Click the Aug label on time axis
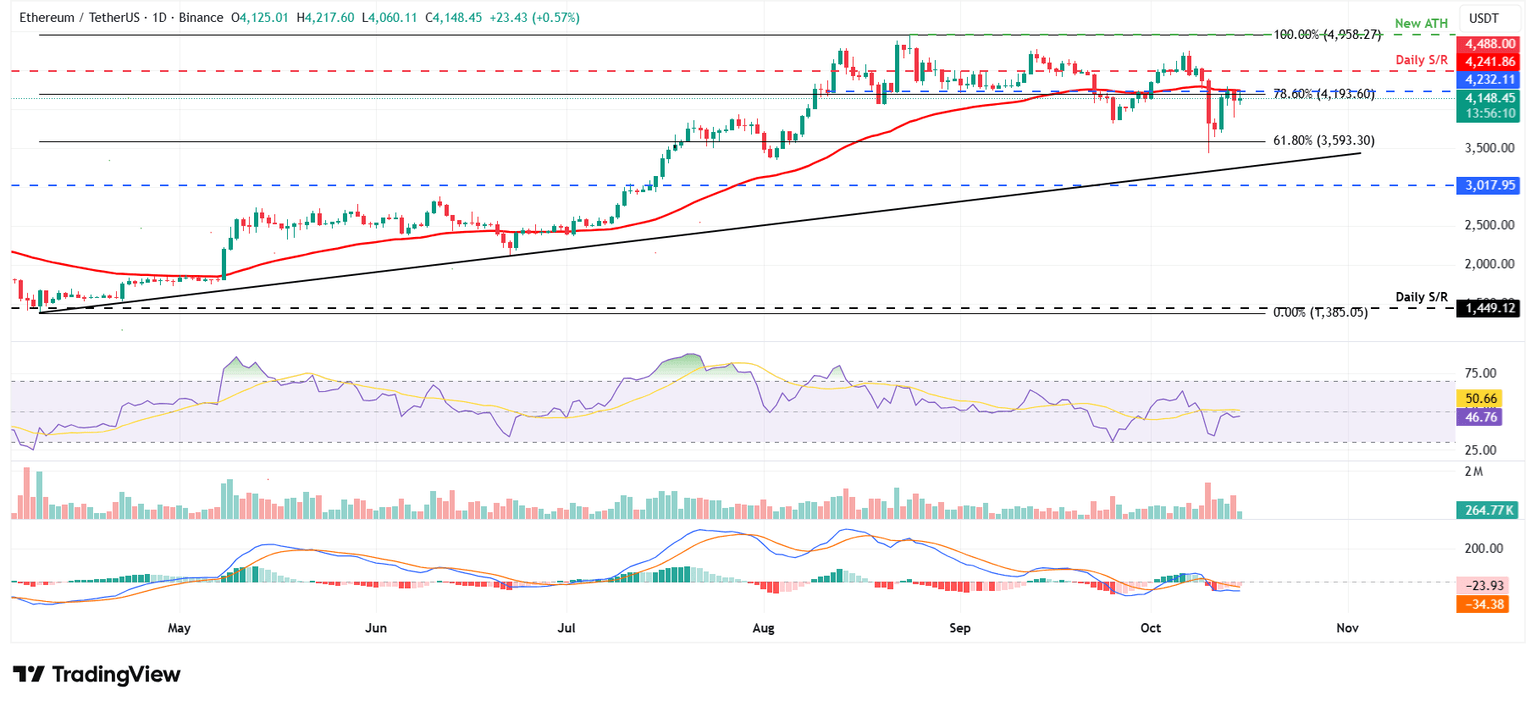1536x706 pixels. click(763, 628)
